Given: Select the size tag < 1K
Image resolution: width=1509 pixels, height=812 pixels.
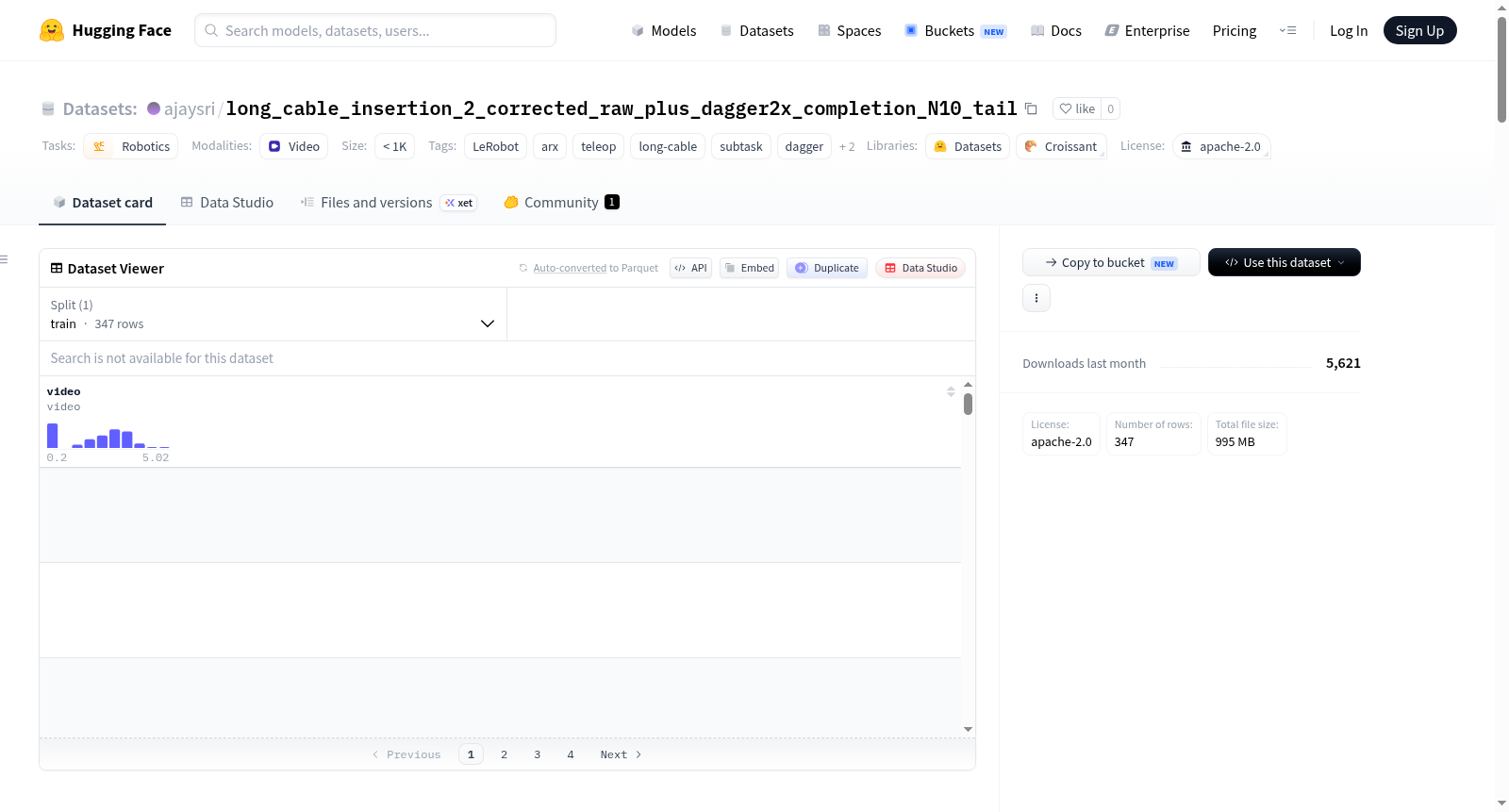Looking at the screenshot, I should click(394, 146).
